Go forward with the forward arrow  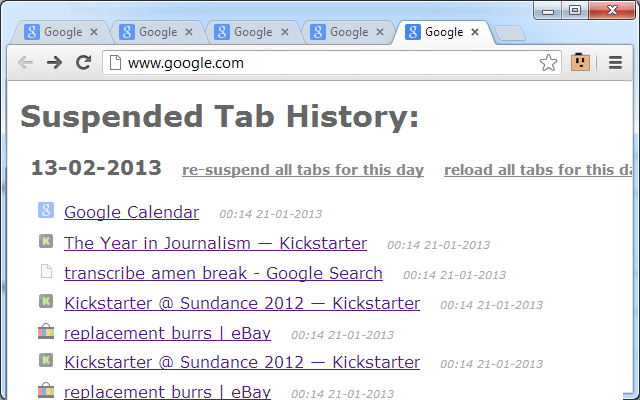(54, 62)
